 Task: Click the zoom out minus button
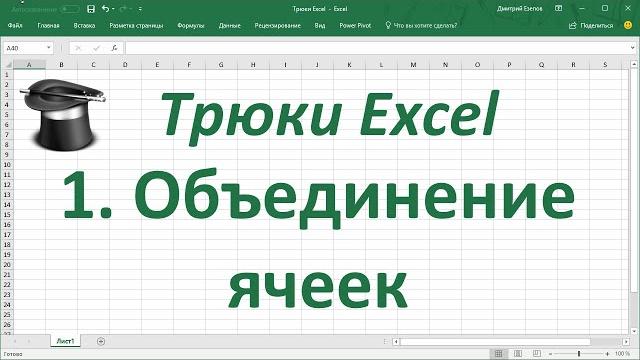click(550, 354)
